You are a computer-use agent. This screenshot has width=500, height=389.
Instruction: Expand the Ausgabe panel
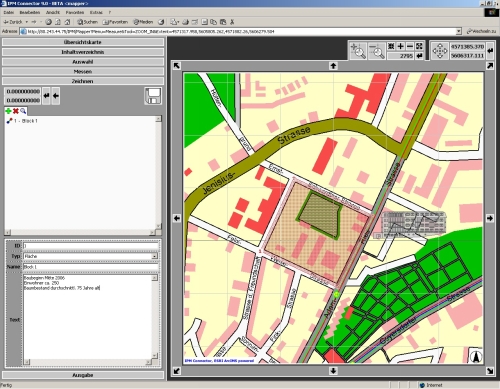pyautogui.click(x=83, y=375)
